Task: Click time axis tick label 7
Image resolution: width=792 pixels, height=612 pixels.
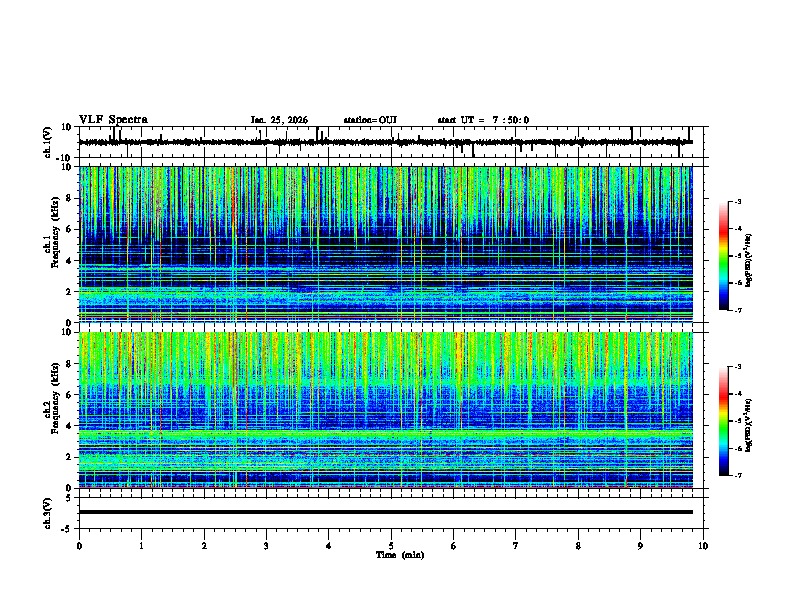Action: (516, 546)
